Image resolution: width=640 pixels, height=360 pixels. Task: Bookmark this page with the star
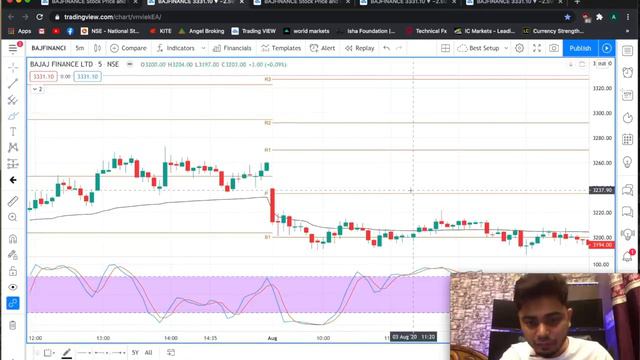(x=567, y=17)
